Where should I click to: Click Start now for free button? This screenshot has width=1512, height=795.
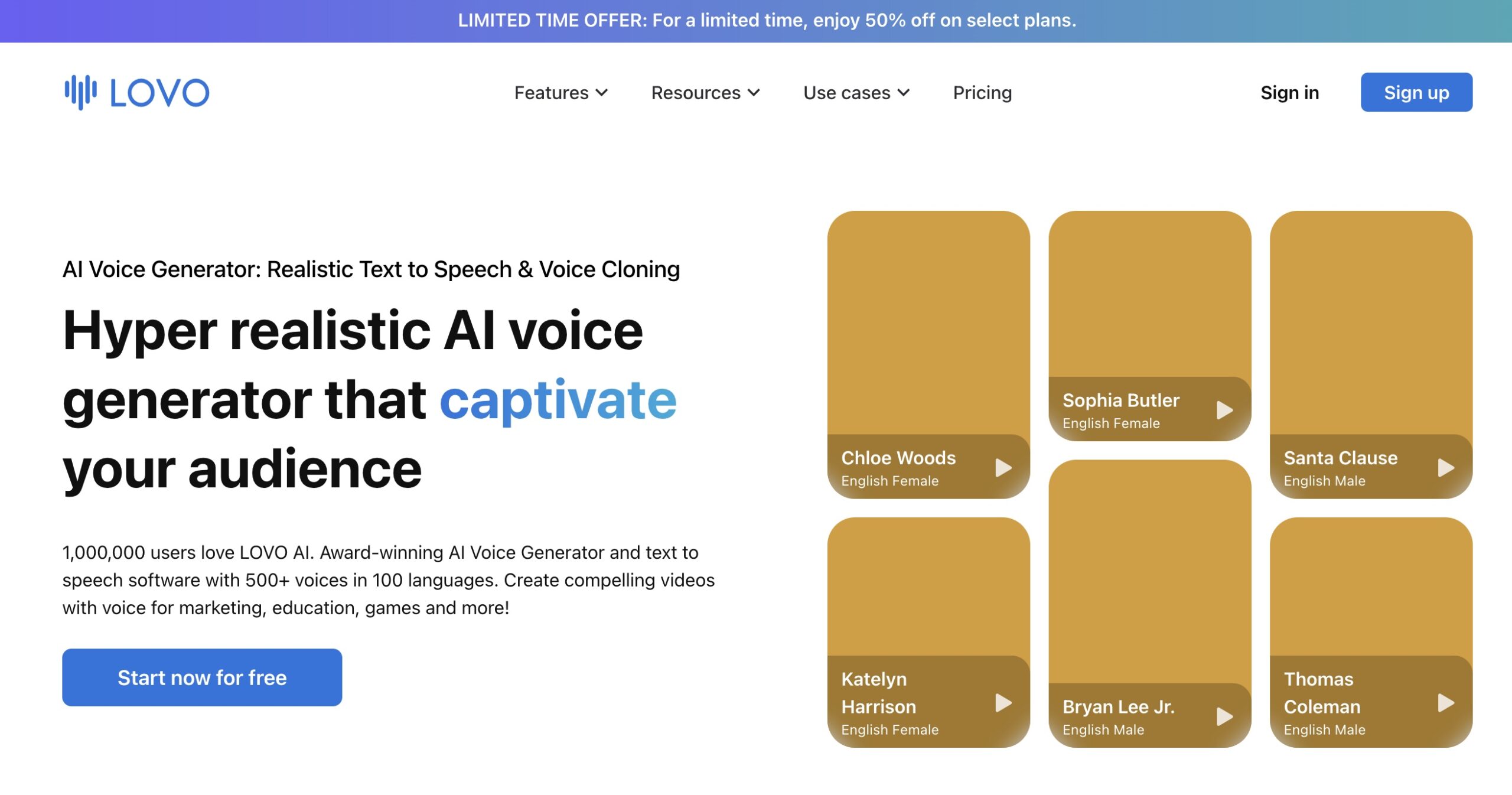[202, 677]
